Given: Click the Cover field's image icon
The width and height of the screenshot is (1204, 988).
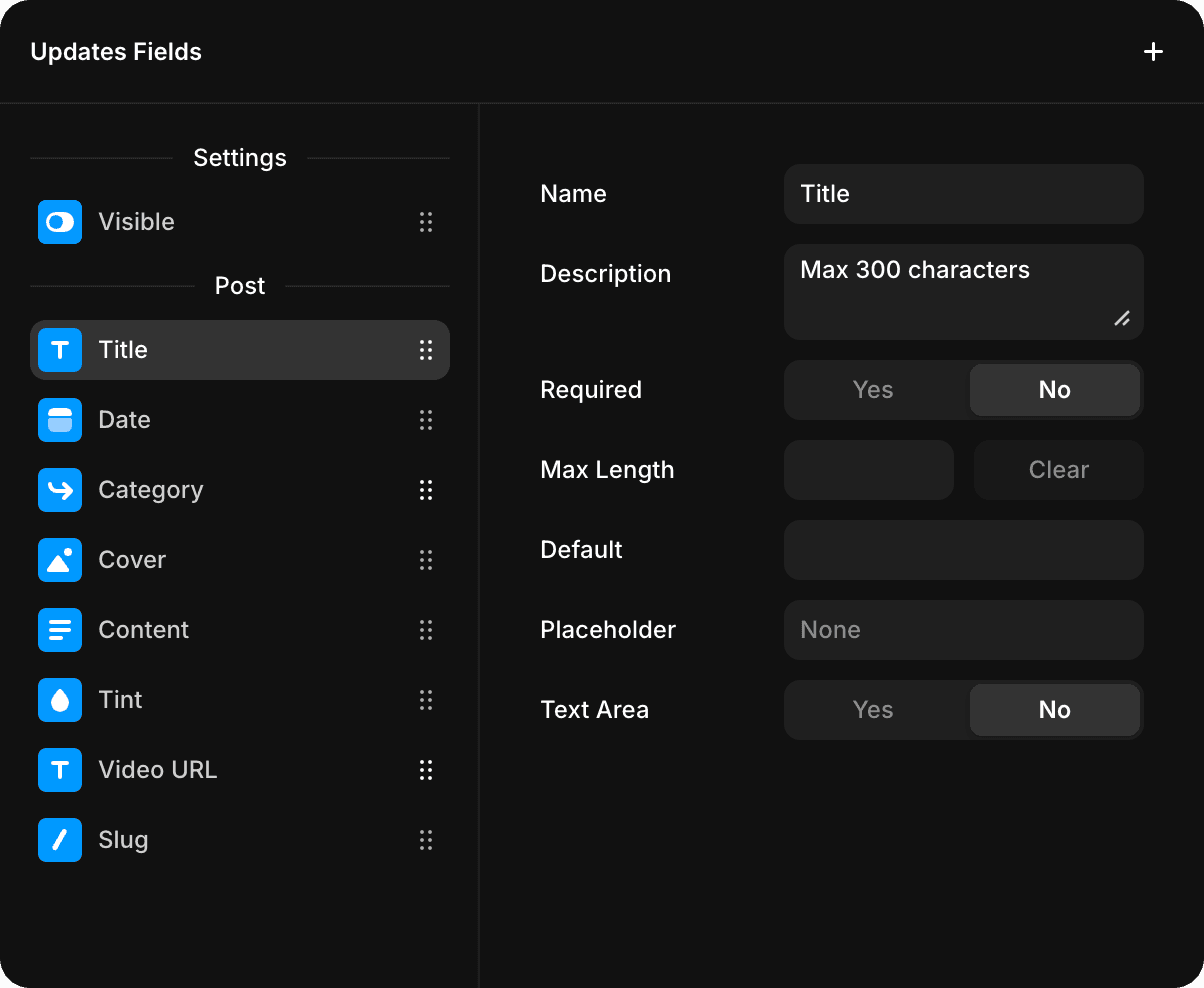Looking at the screenshot, I should (59, 560).
